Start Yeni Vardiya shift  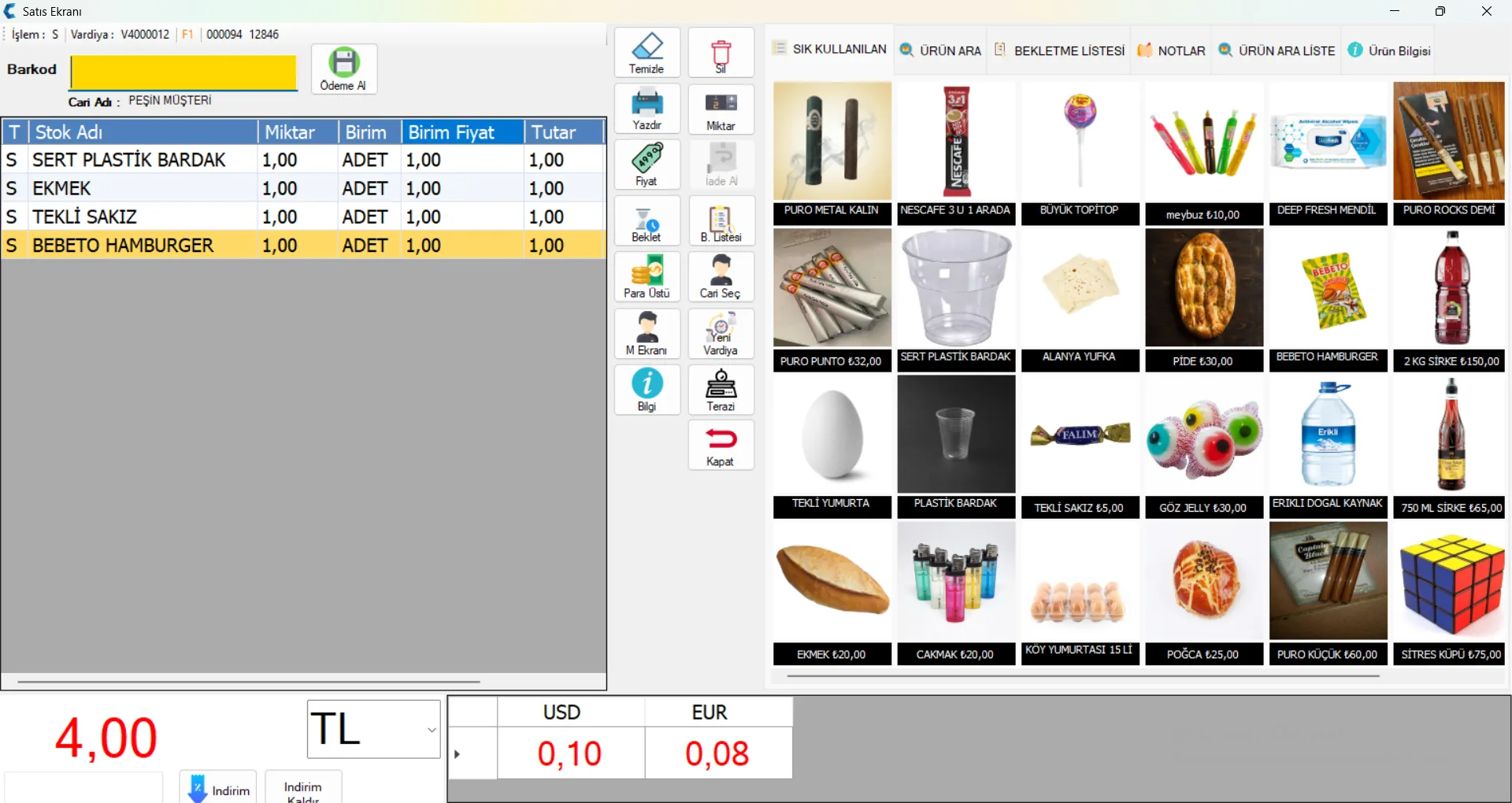(x=721, y=333)
